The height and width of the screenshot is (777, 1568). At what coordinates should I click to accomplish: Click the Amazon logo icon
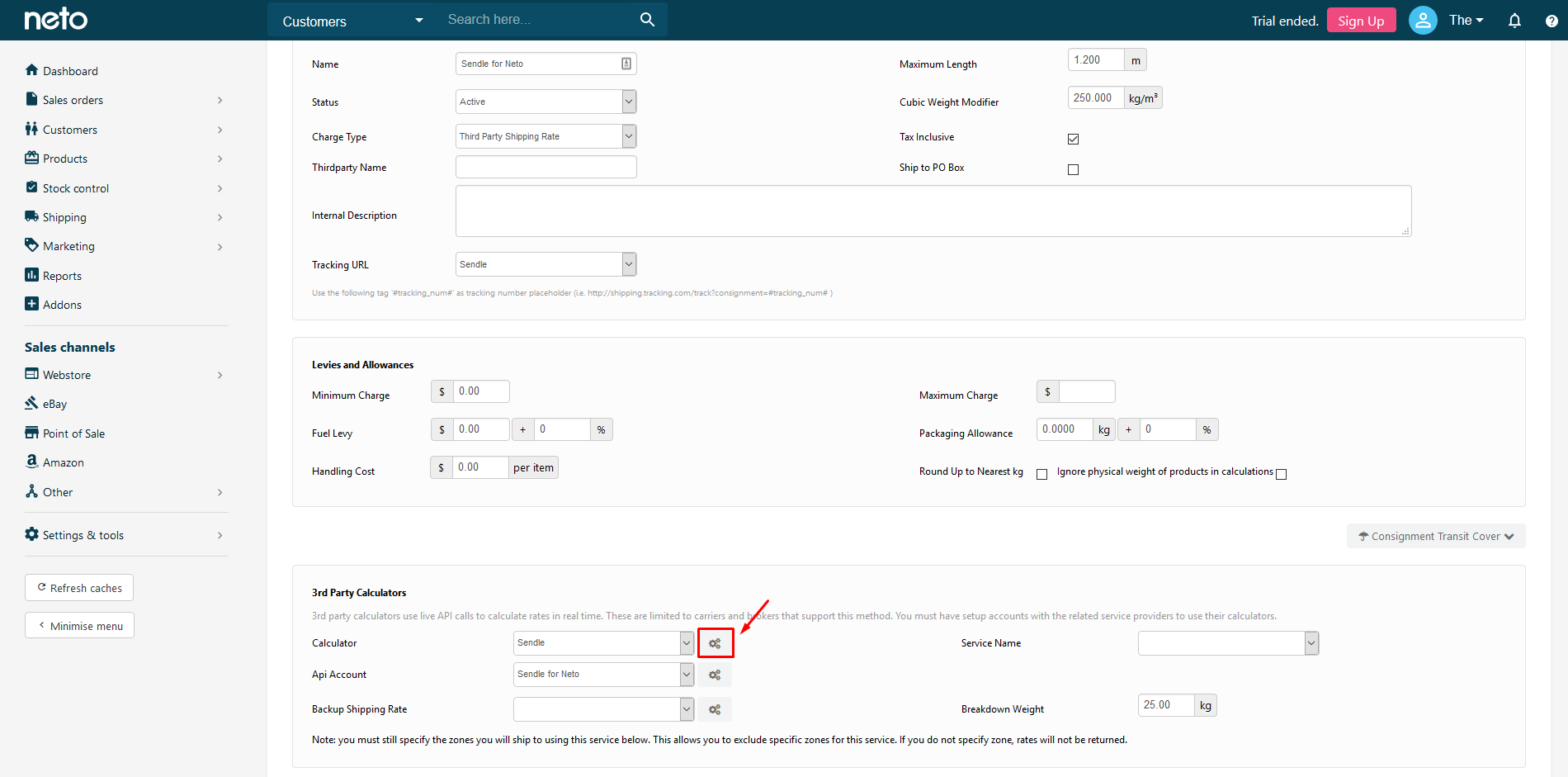coord(31,462)
